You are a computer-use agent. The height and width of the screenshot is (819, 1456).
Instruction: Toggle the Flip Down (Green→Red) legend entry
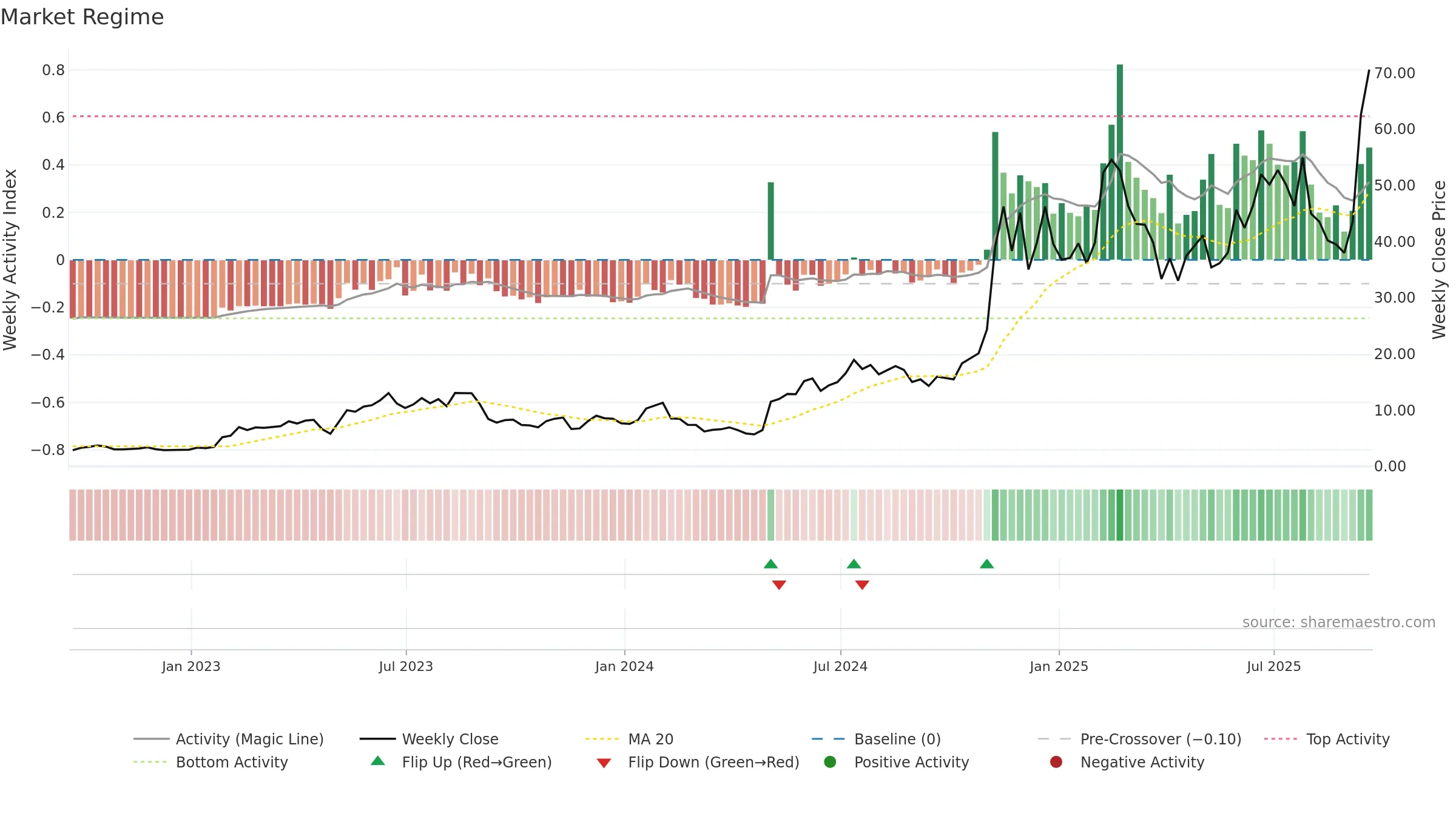[x=698, y=762]
